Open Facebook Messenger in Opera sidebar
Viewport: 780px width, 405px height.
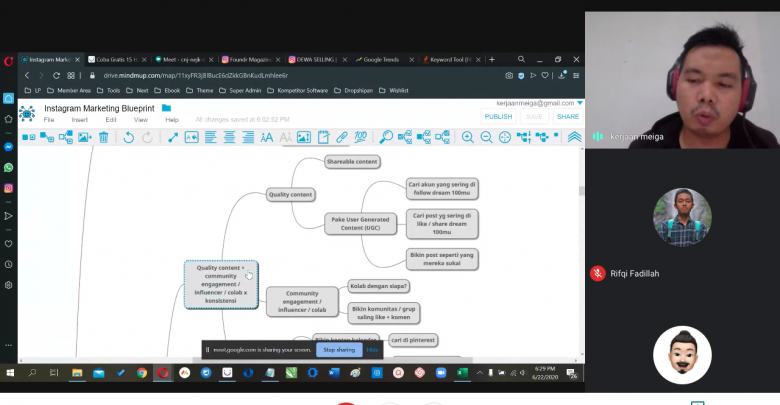coord(8,147)
